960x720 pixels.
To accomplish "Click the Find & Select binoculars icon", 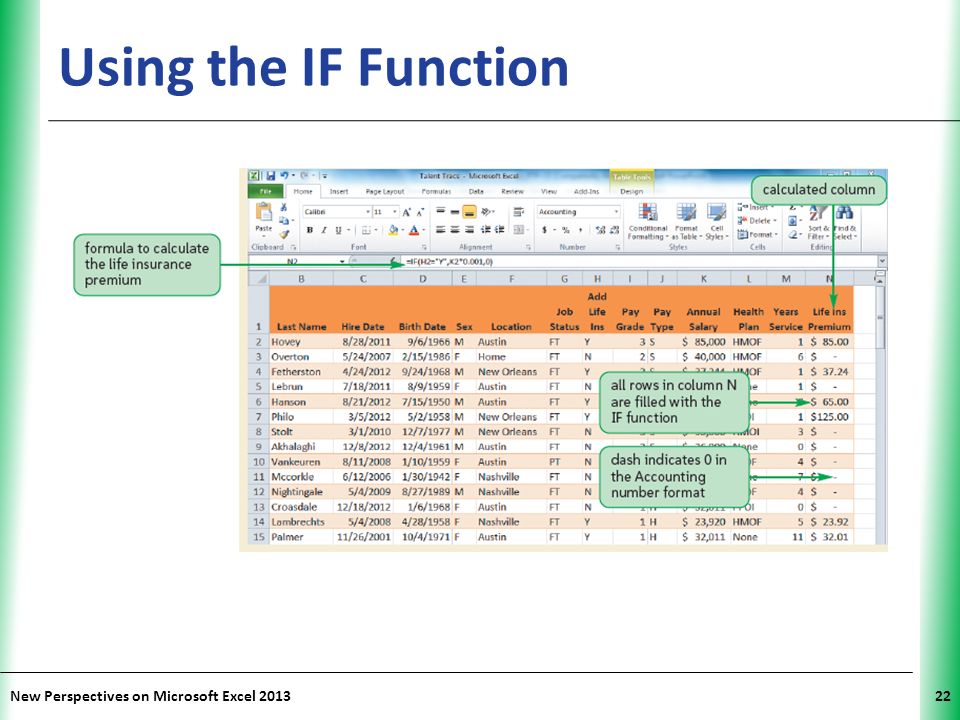I will coord(844,214).
